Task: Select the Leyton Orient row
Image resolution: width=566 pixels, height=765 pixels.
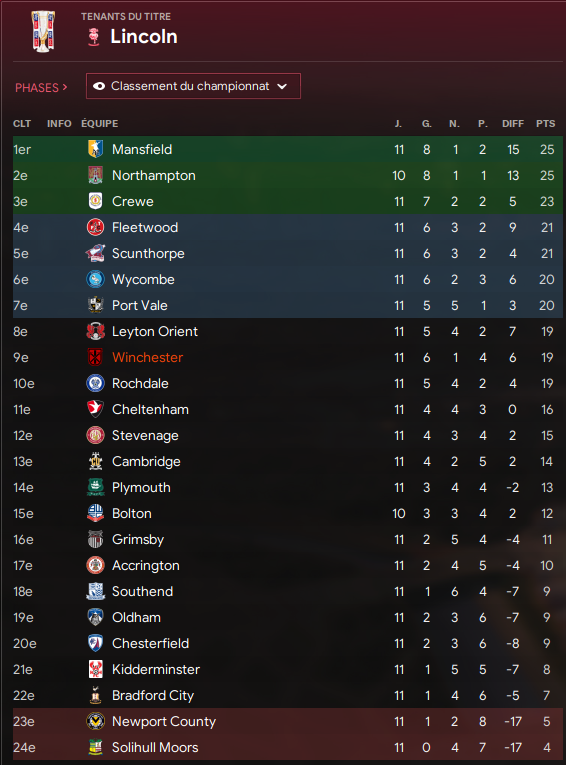Action: [x=288, y=331]
